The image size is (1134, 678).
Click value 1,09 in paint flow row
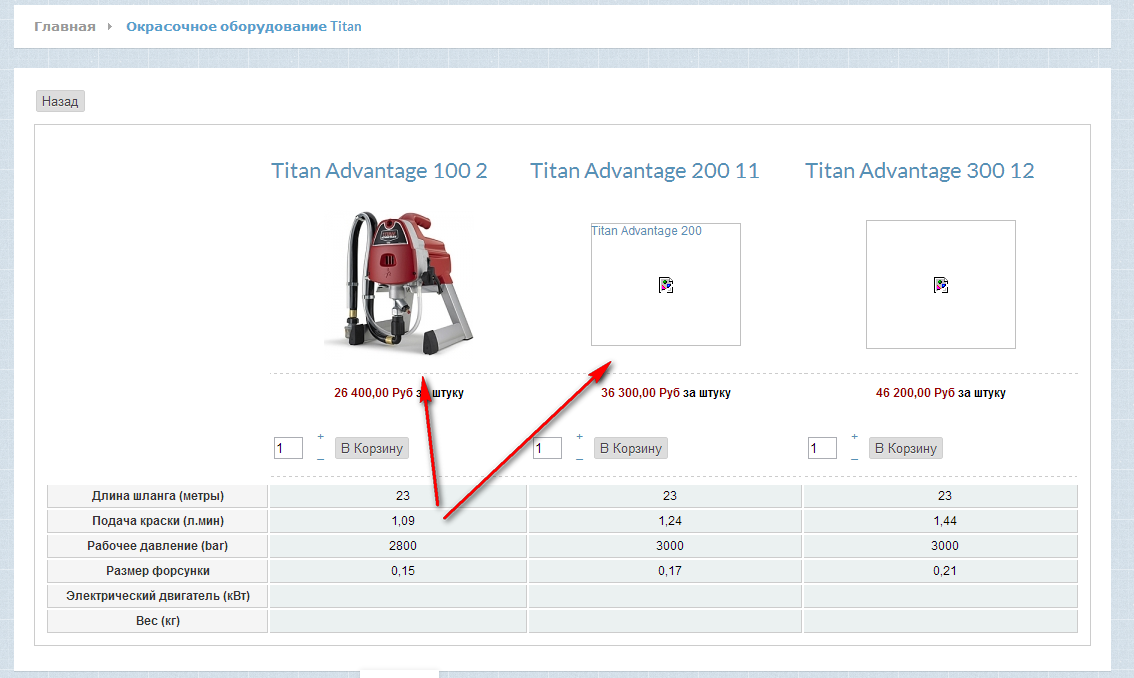[403, 521]
